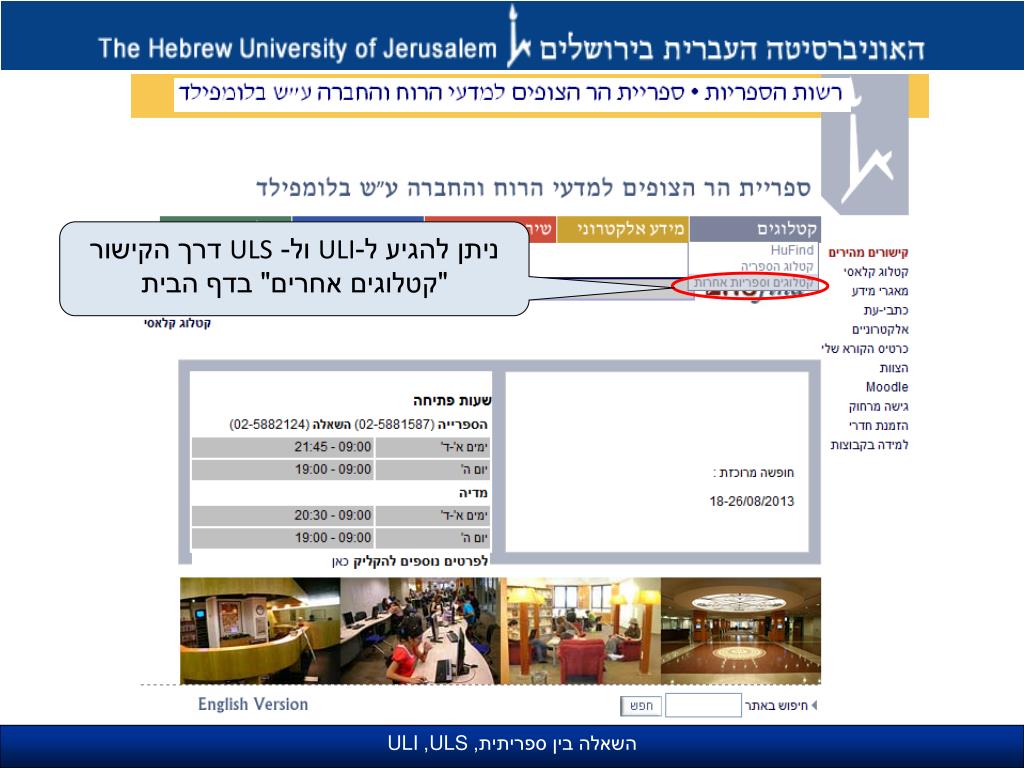Screen dimensions: 1024x768
Task: Click the reading lounge red armchairs photo
Action: (581, 631)
